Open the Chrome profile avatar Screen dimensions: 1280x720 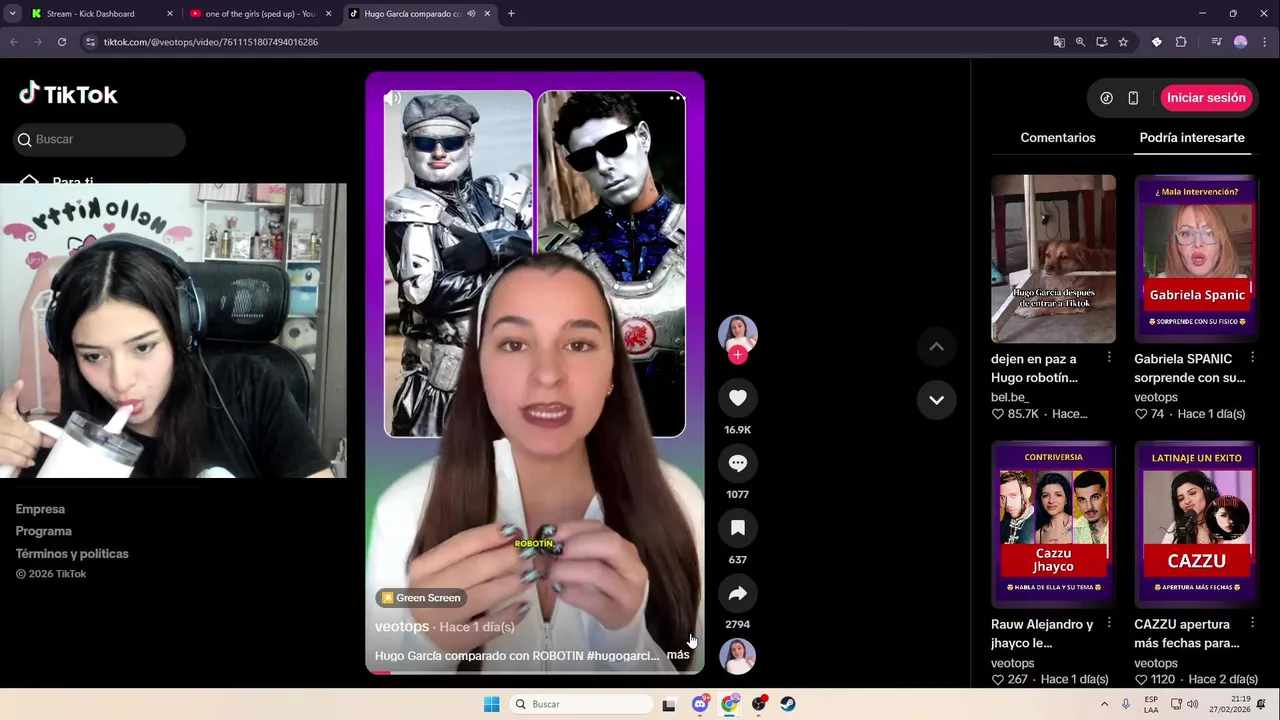click(1241, 42)
